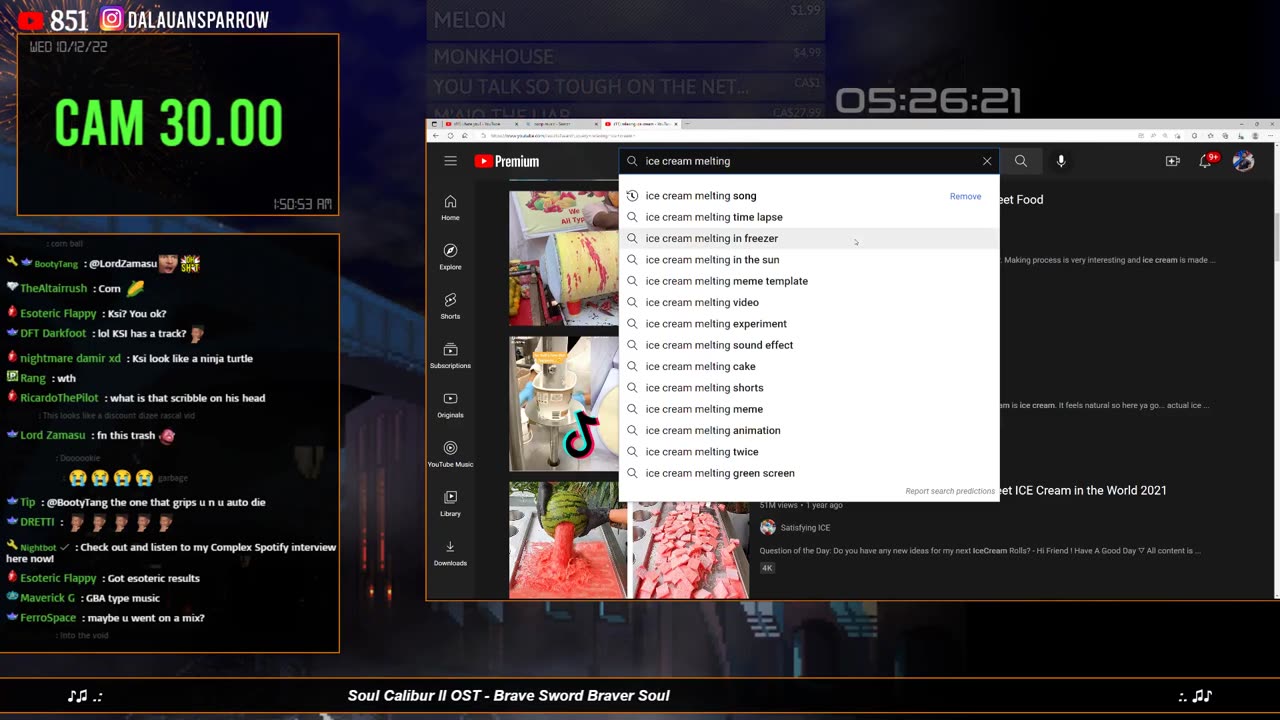Select suggestion 'ice cream melting video'

coord(809,302)
